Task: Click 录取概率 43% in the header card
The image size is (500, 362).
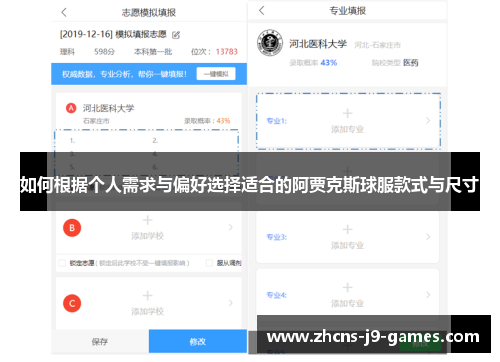Action: (313, 63)
